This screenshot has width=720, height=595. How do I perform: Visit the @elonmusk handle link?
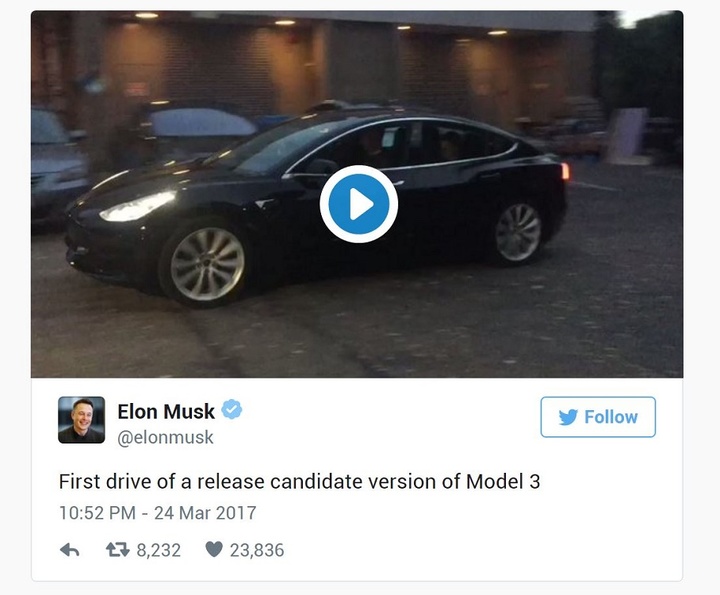[x=165, y=438]
